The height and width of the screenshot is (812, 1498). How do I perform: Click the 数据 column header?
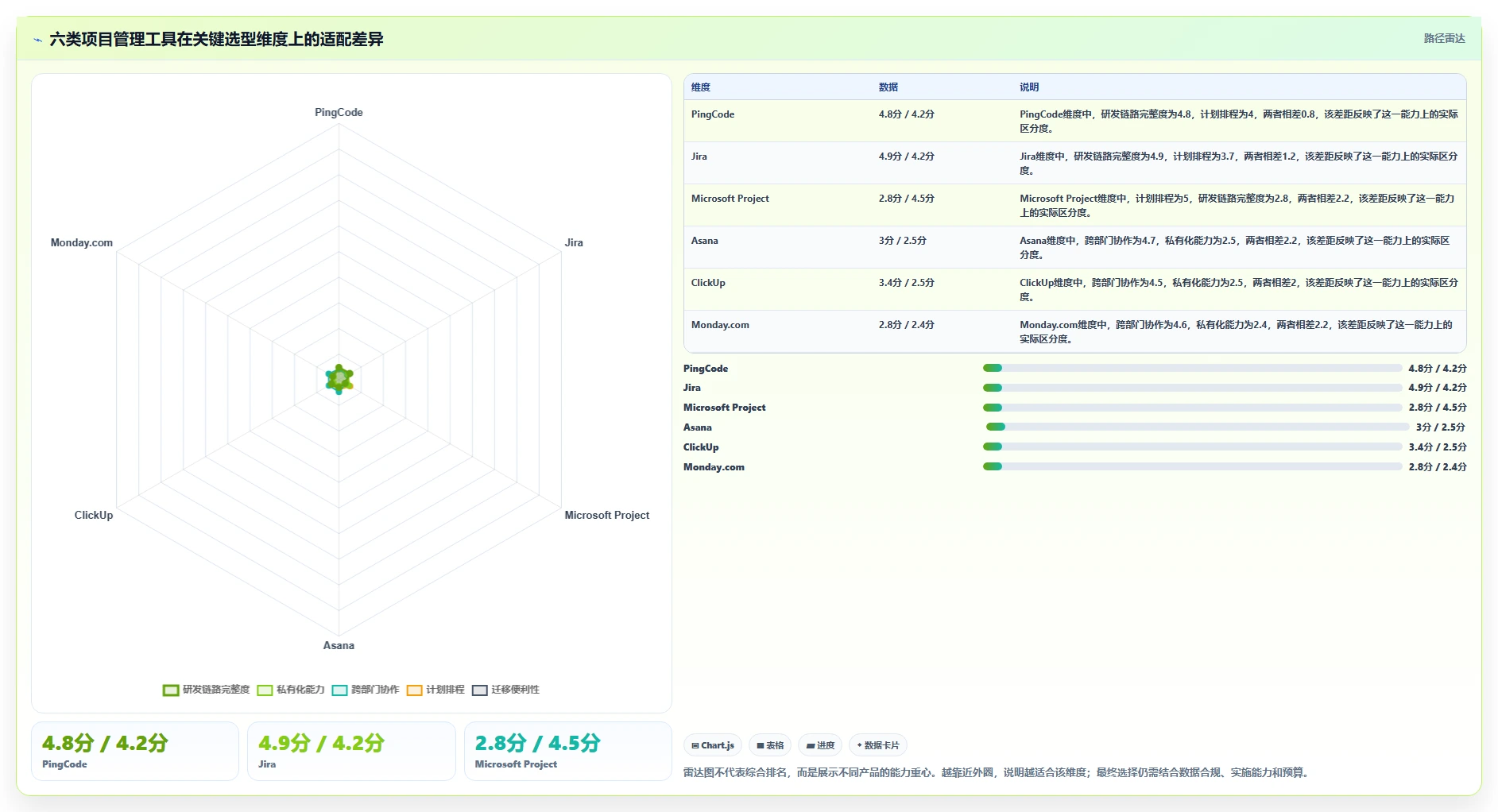[x=888, y=87]
